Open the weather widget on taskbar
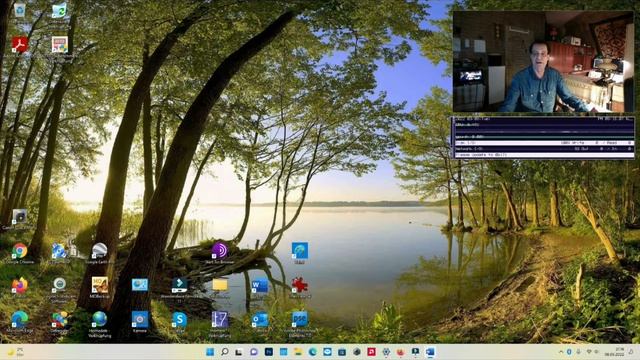The width and height of the screenshot is (640, 360). (15, 352)
